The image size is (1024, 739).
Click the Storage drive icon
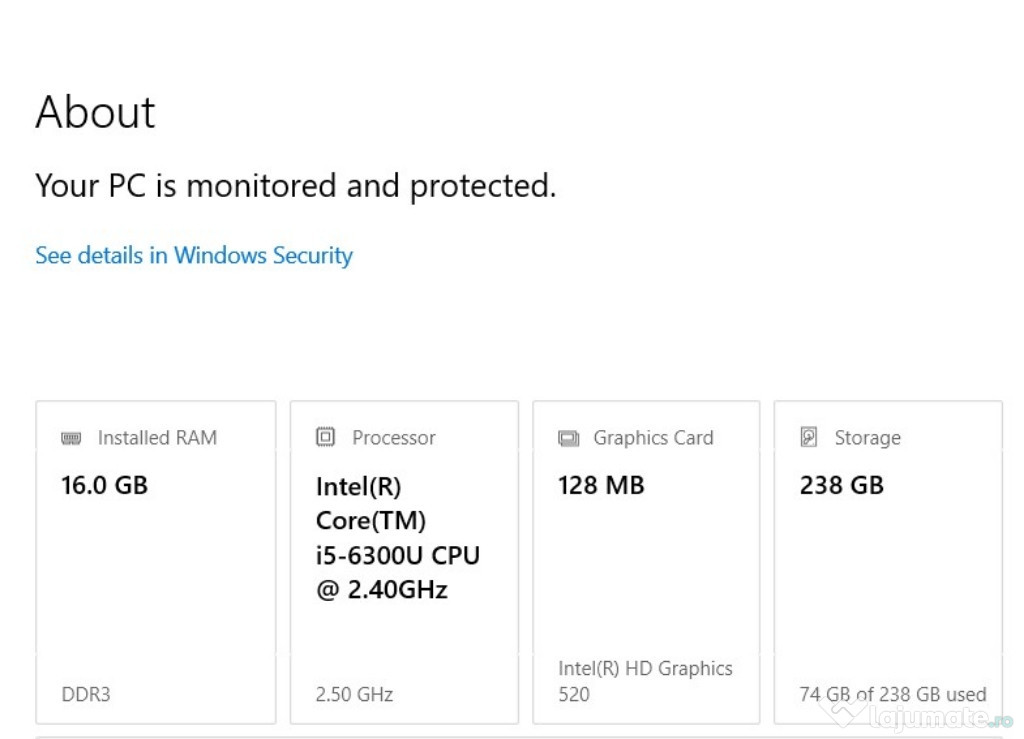tap(808, 437)
